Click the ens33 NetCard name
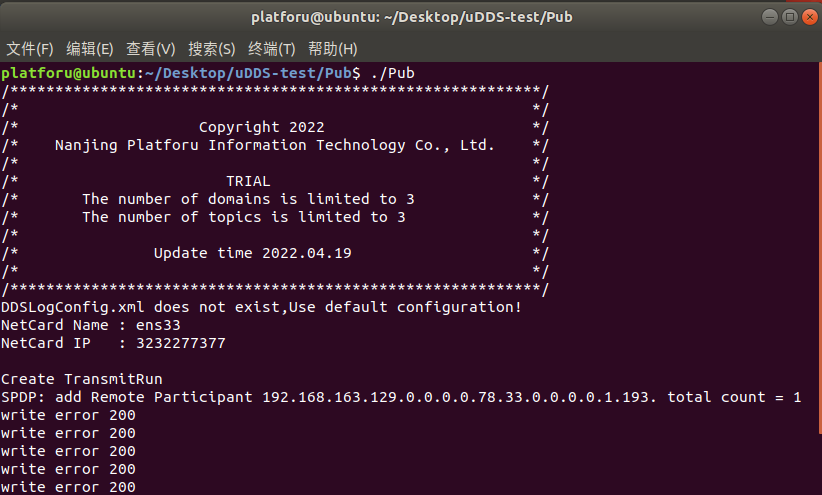This screenshot has width=822, height=495. 158,325
